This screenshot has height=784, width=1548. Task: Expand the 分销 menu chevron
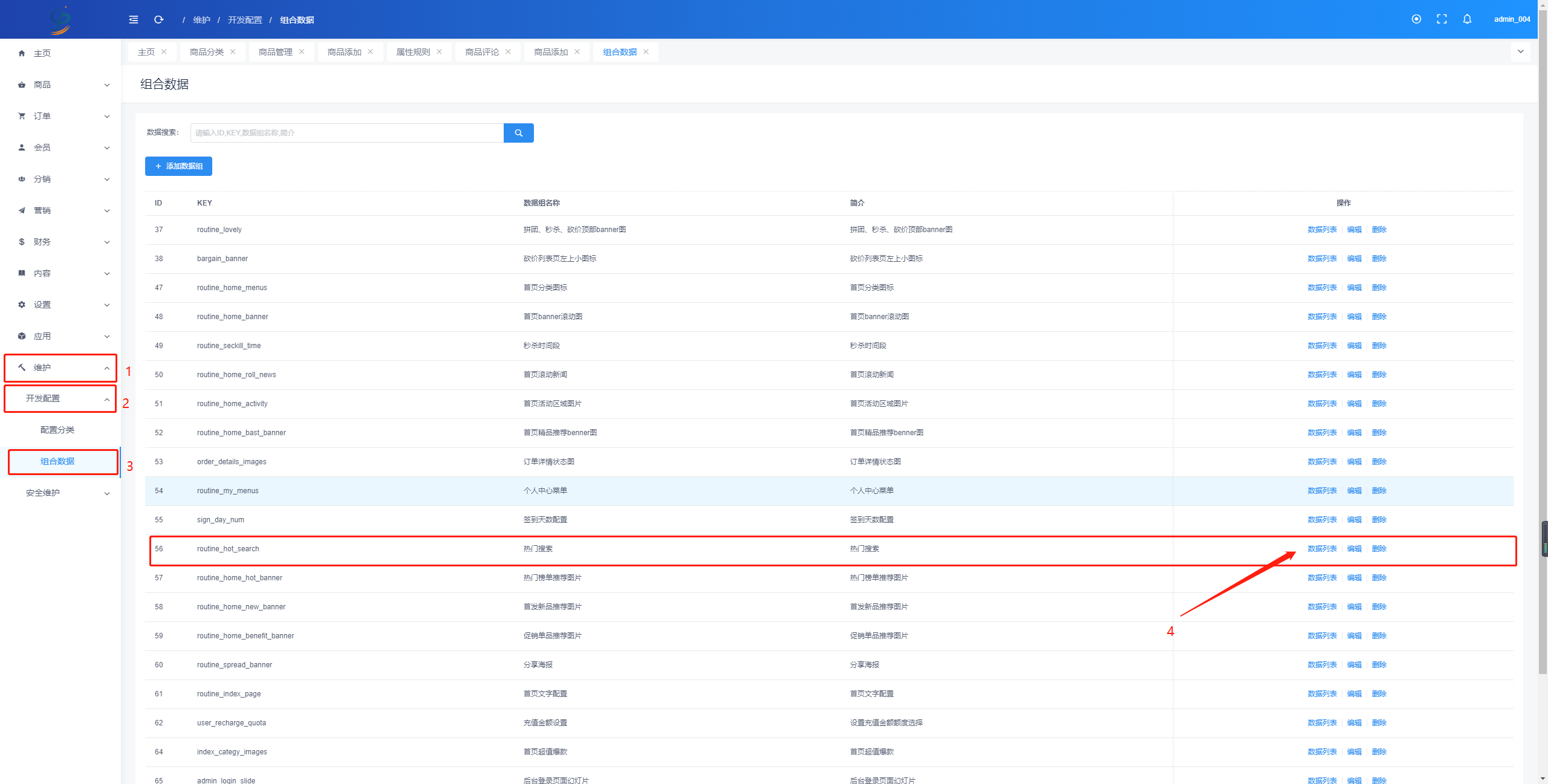pyautogui.click(x=107, y=180)
